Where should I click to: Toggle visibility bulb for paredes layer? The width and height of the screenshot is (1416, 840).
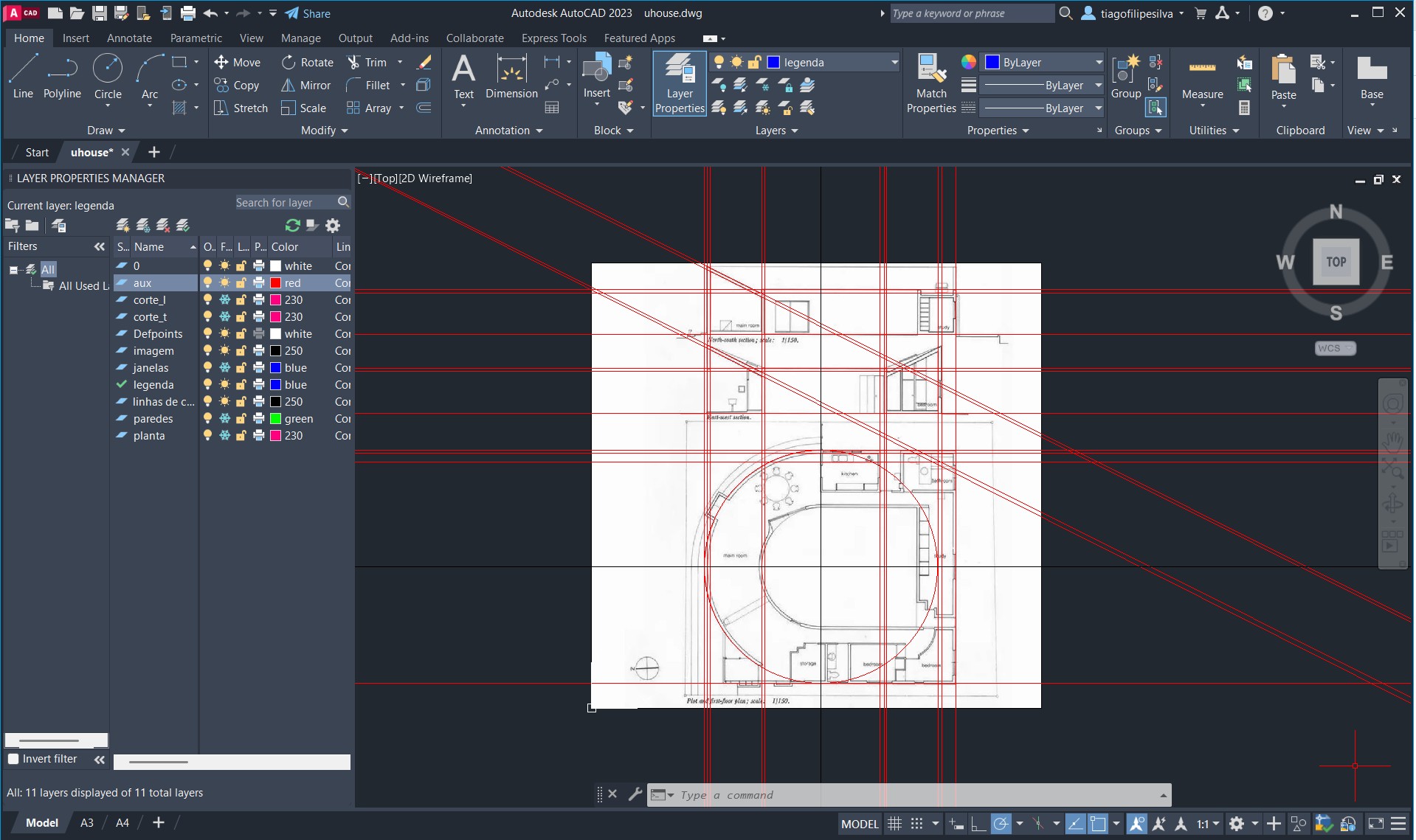(x=208, y=419)
